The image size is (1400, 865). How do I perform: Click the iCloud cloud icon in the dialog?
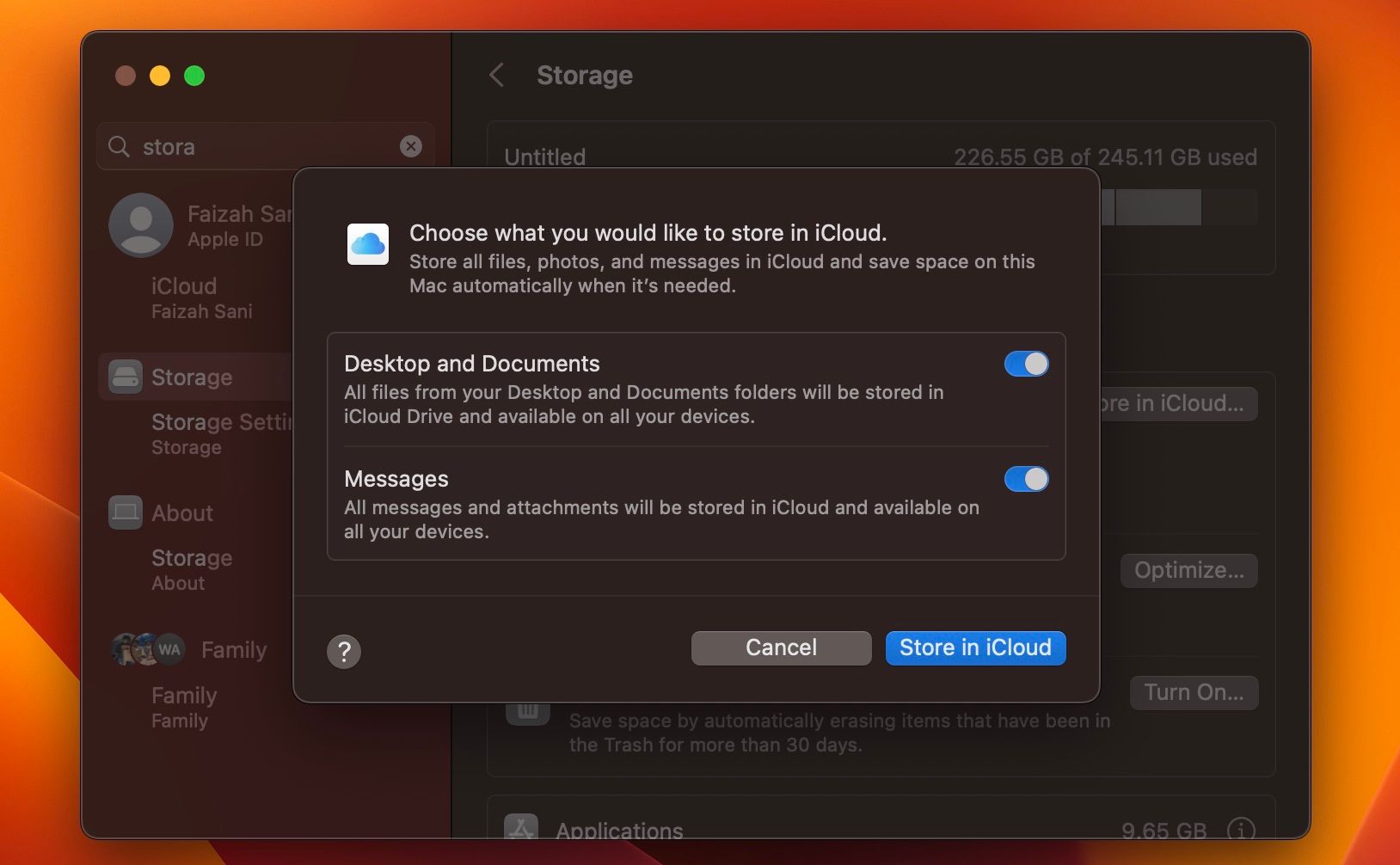click(x=368, y=244)
